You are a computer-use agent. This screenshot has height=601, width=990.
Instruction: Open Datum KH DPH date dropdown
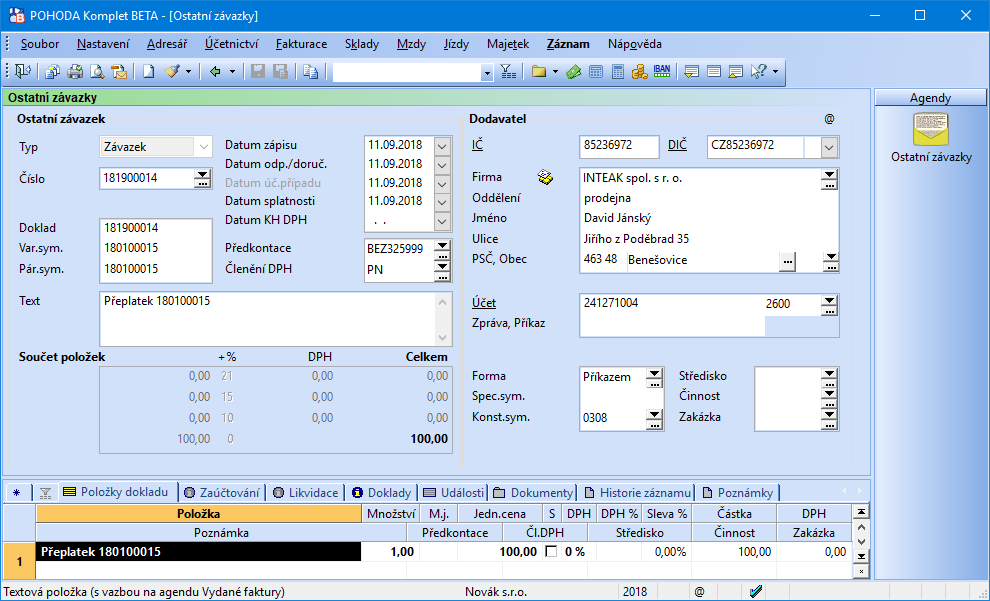(442, 221)
